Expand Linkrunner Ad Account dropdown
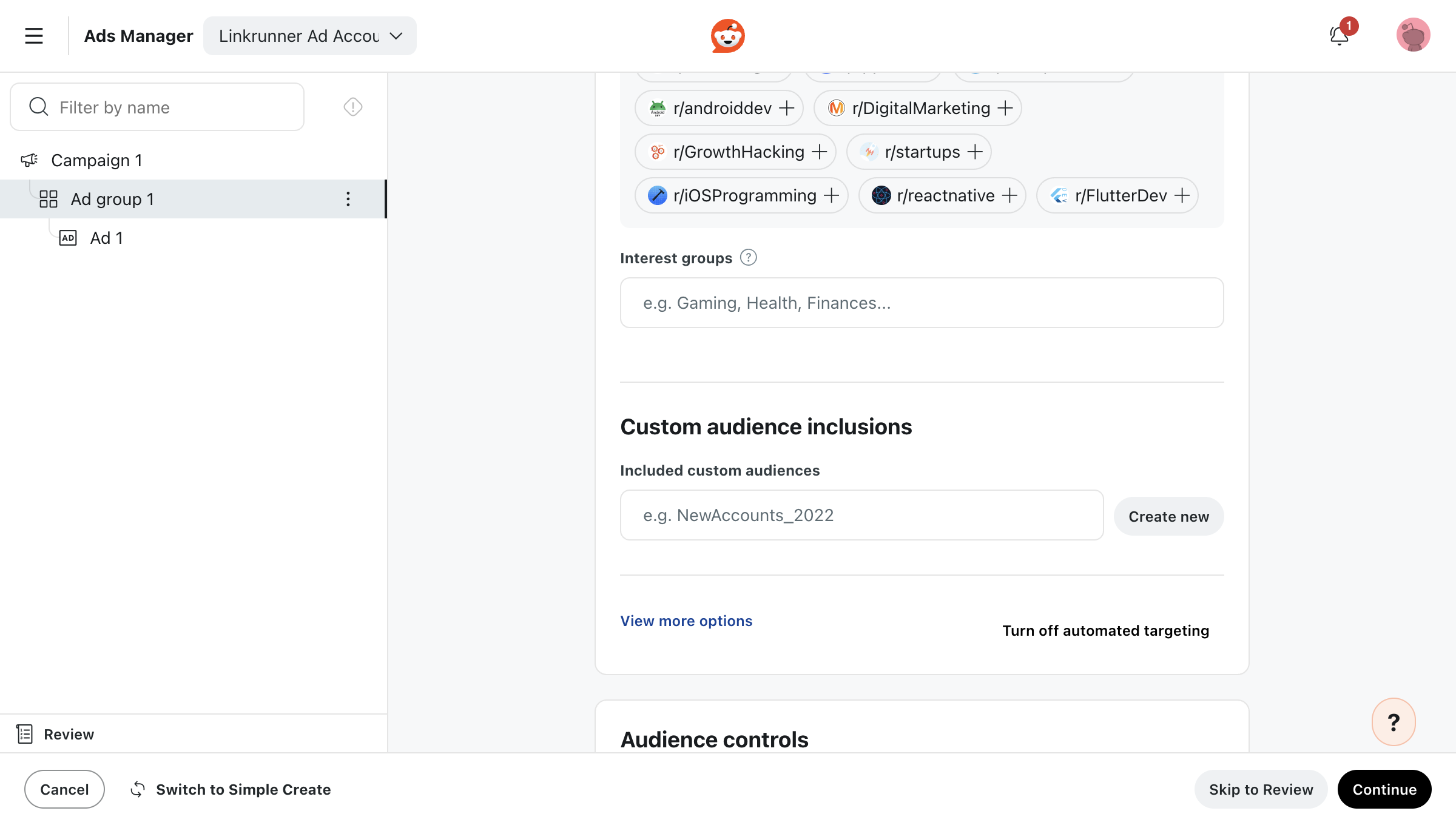This screenshot has height=825, width=1456. 310,36
